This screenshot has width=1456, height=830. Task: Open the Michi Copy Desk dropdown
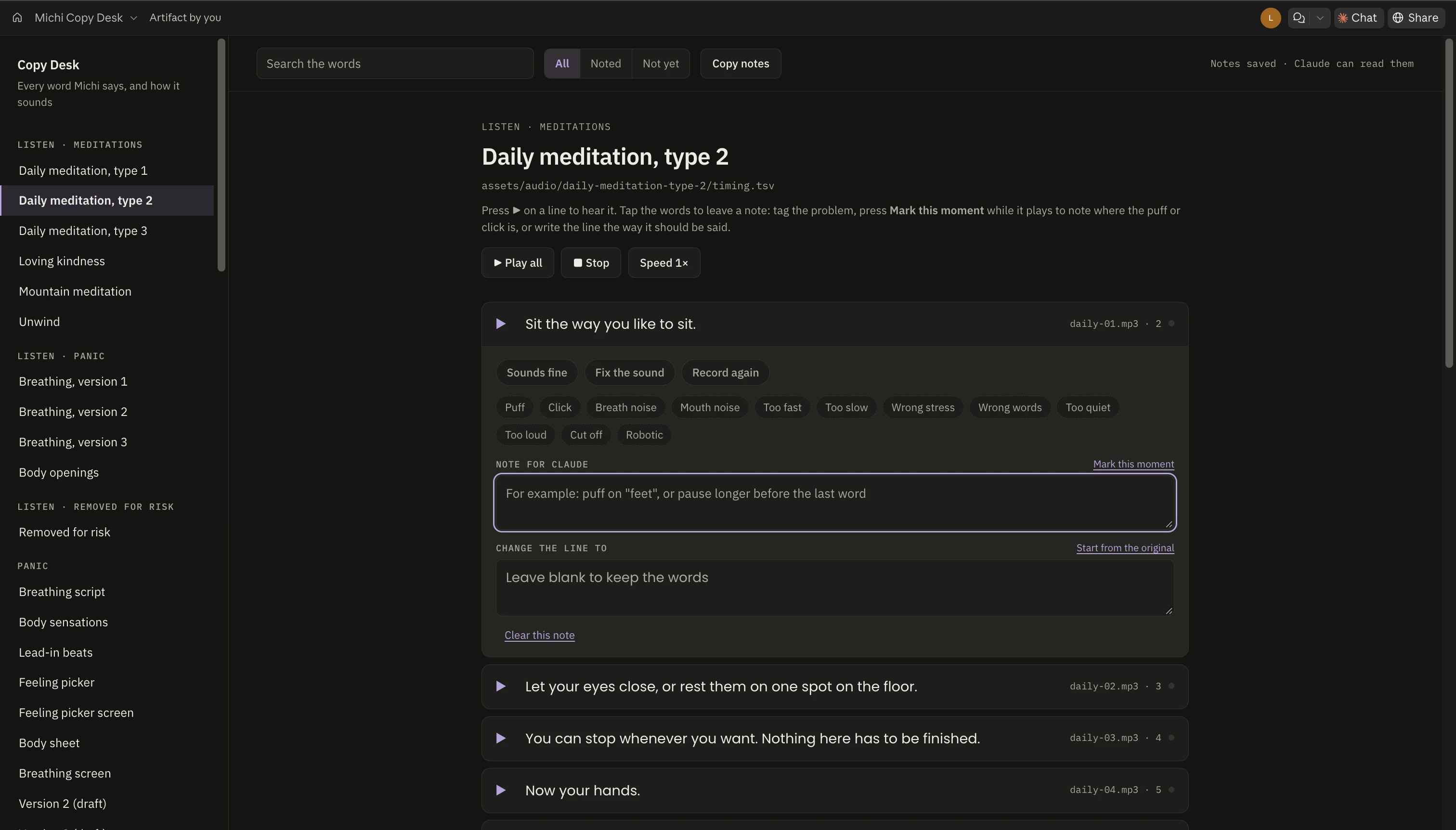[86, 18]
